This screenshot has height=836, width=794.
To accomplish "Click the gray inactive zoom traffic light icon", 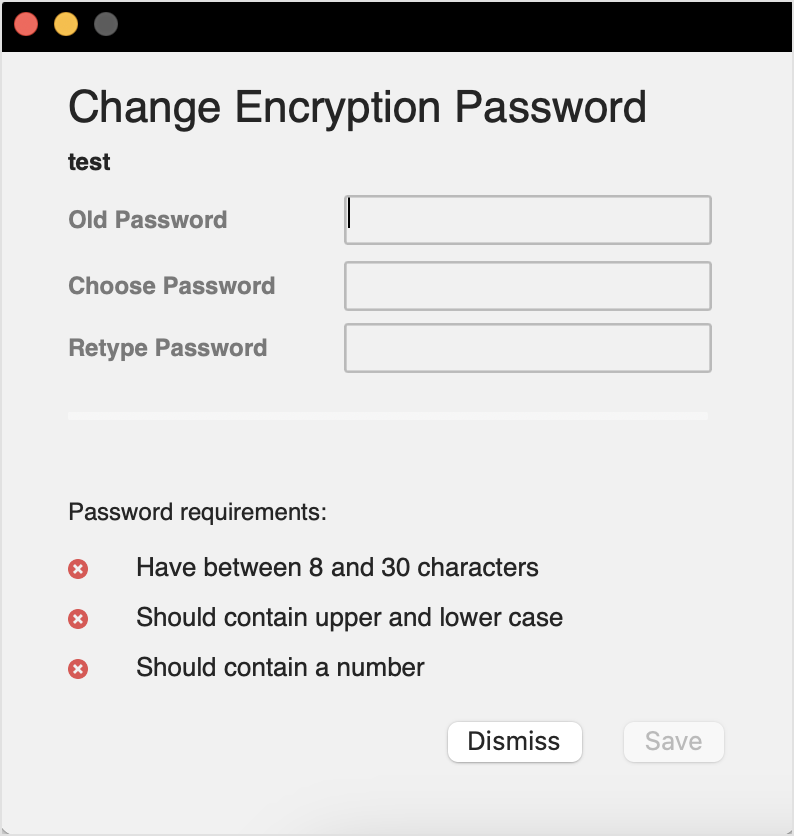I will pos(105,23).
